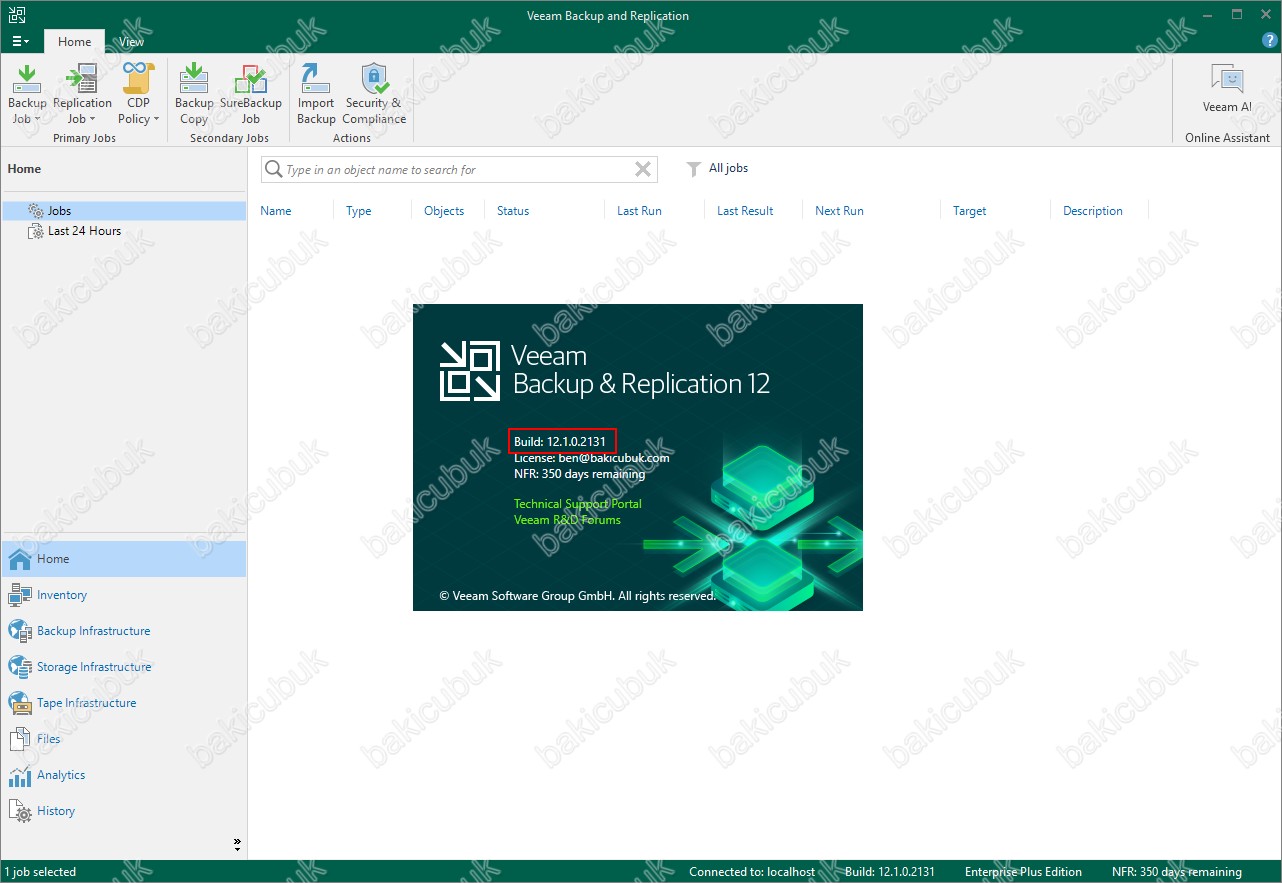Open the Technical Support Portal link
This screenshot has width=1282, height=883.
tap(578, 504)
